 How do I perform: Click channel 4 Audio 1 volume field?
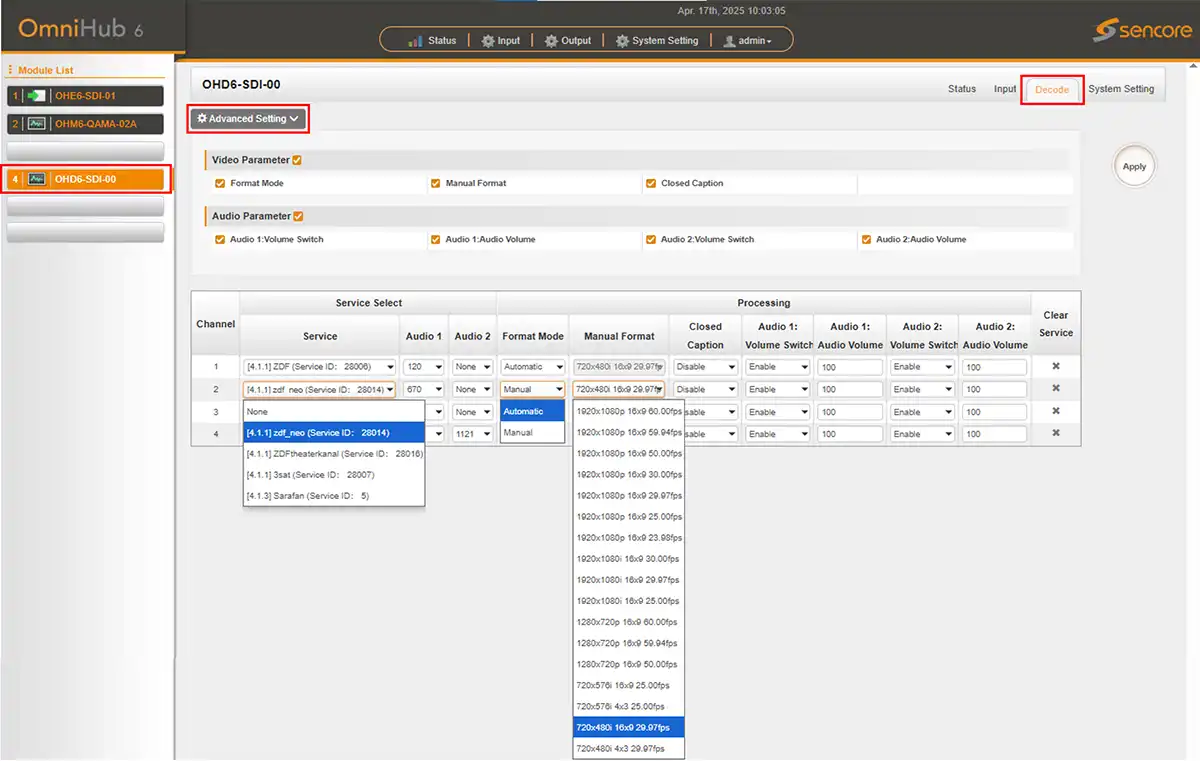(x=850, y=434)
